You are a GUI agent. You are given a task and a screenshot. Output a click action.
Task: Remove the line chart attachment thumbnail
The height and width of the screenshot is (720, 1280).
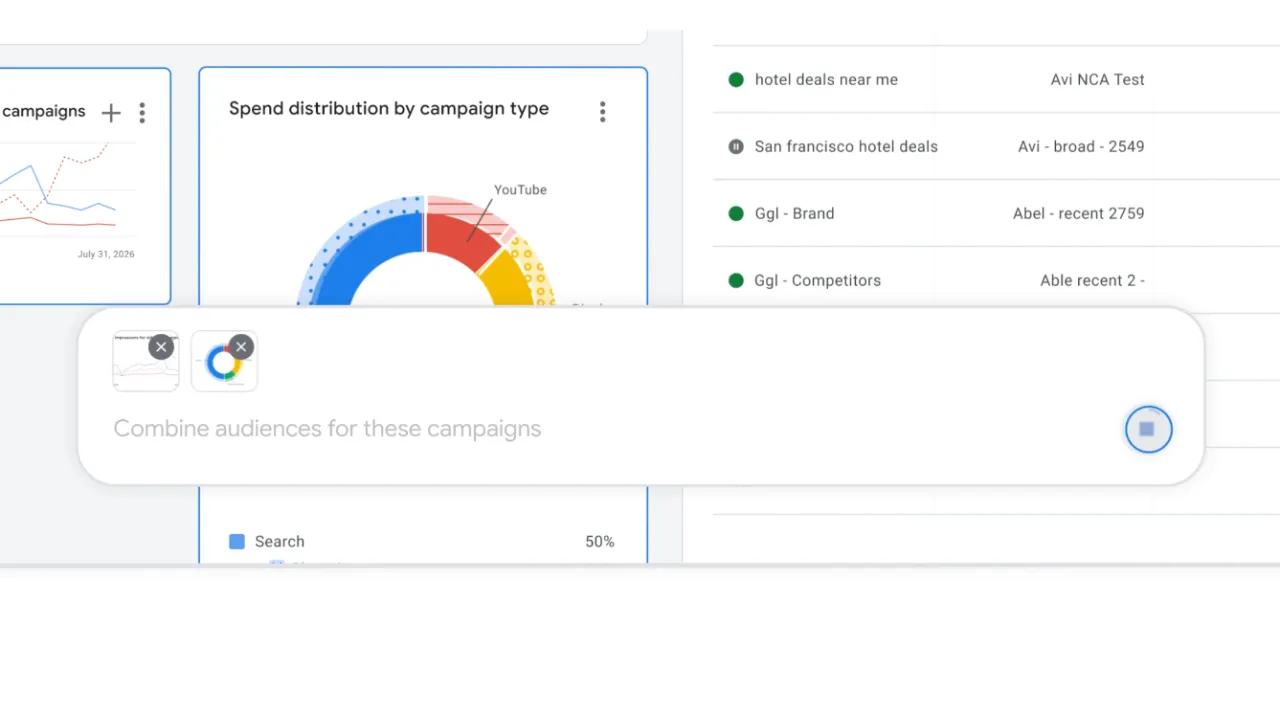(161, 347)
